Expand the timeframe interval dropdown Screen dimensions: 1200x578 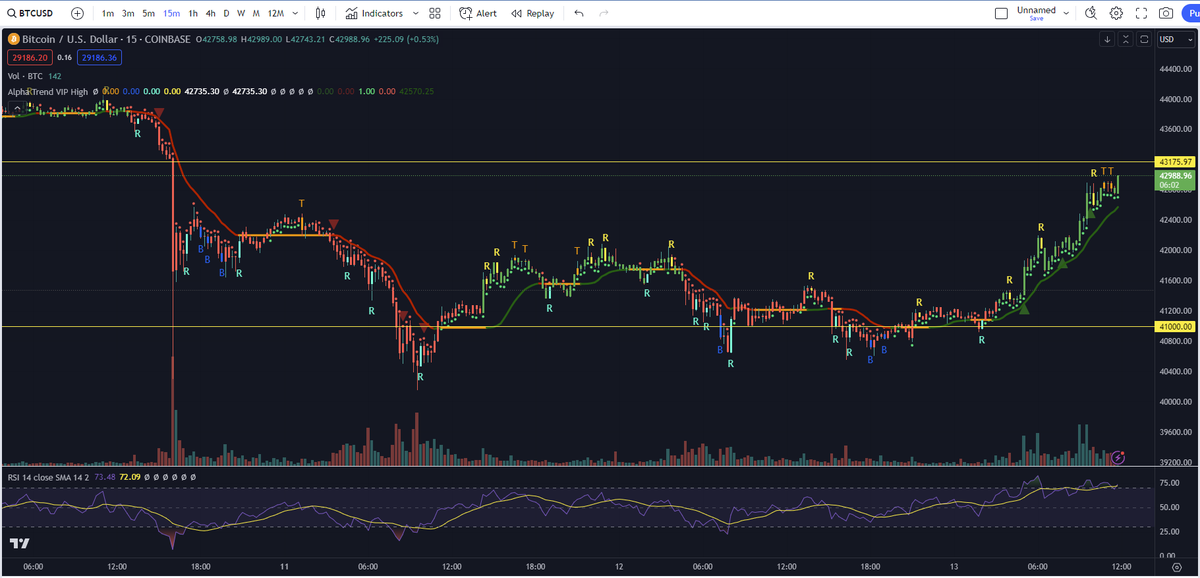click(296, 13)
